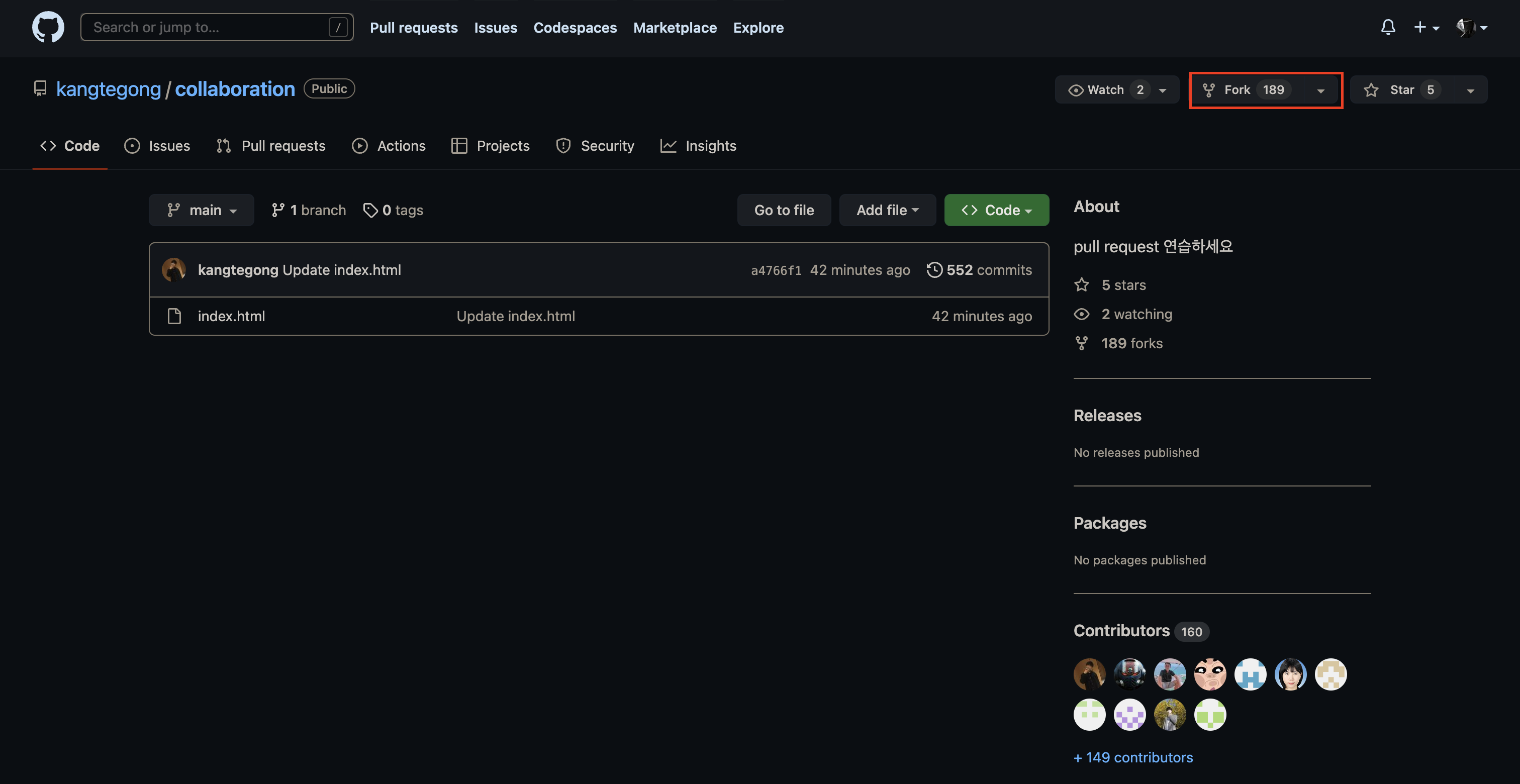
Task: Open the green Code dropdown
Action: pyautogui.click(x=996, y=210)
